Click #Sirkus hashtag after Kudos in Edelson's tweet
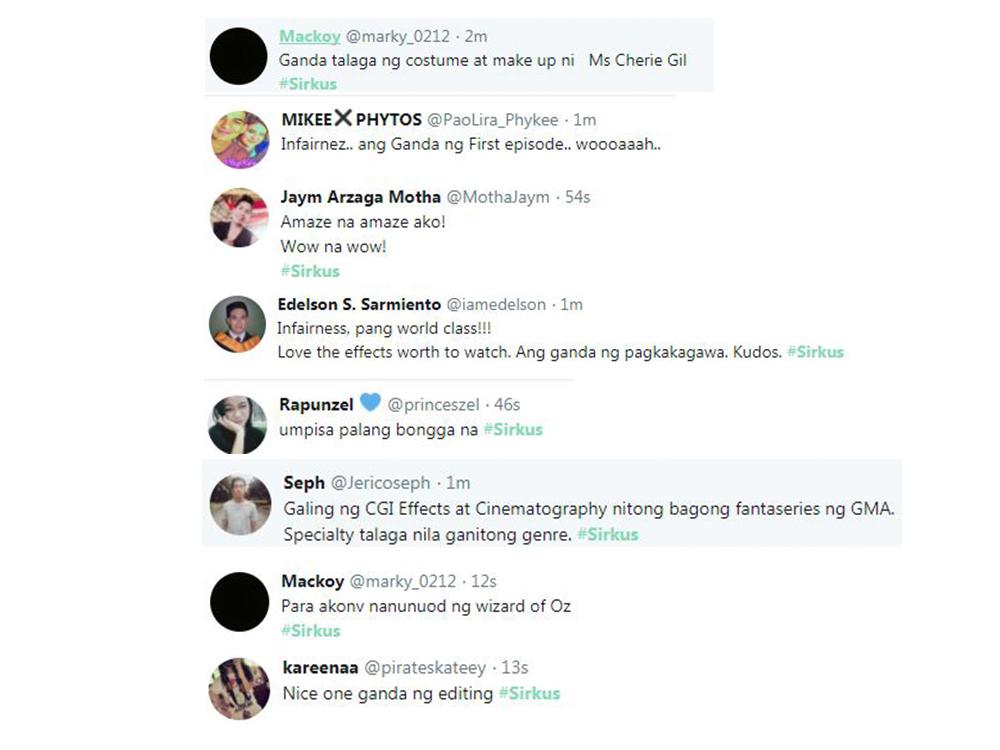The height and width of the screenshot is (750, 1000). [815, 351]
